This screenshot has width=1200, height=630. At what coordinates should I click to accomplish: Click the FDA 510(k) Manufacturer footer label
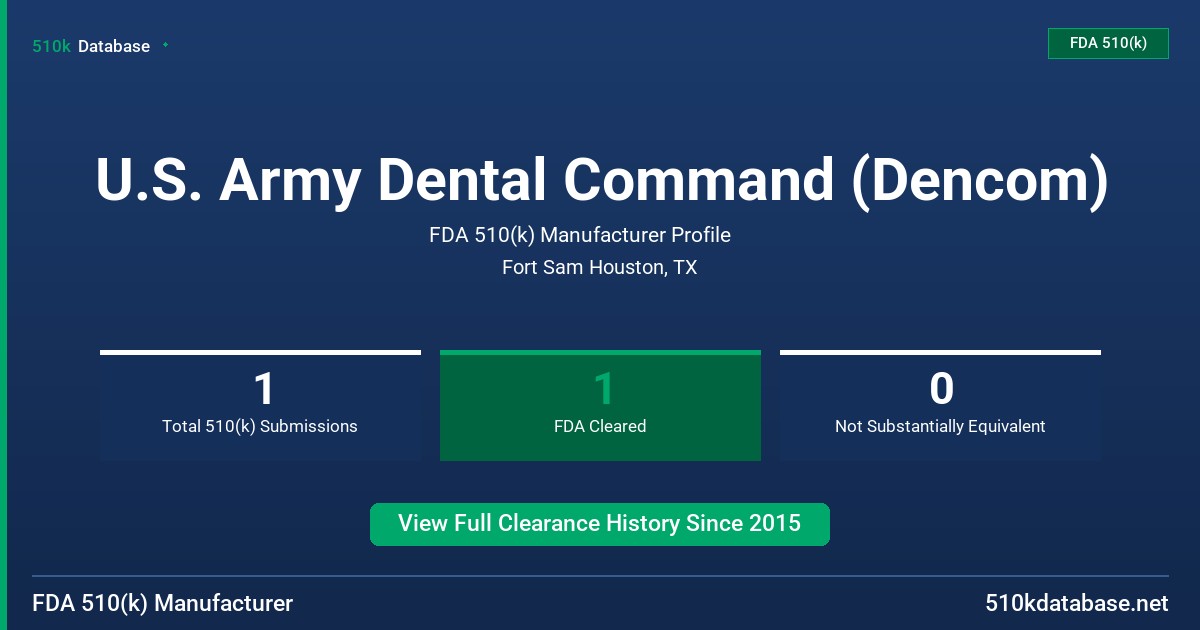163,603
